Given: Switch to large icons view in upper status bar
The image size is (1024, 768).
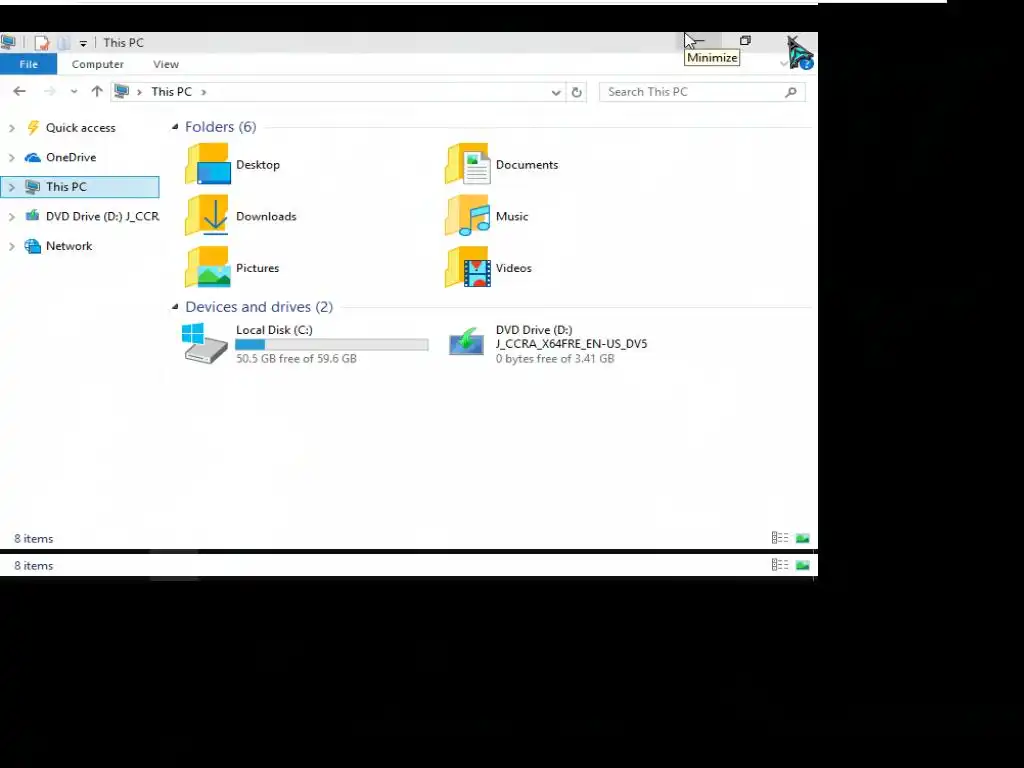Looking at the screenshot, I should click(x=803, y=538).
